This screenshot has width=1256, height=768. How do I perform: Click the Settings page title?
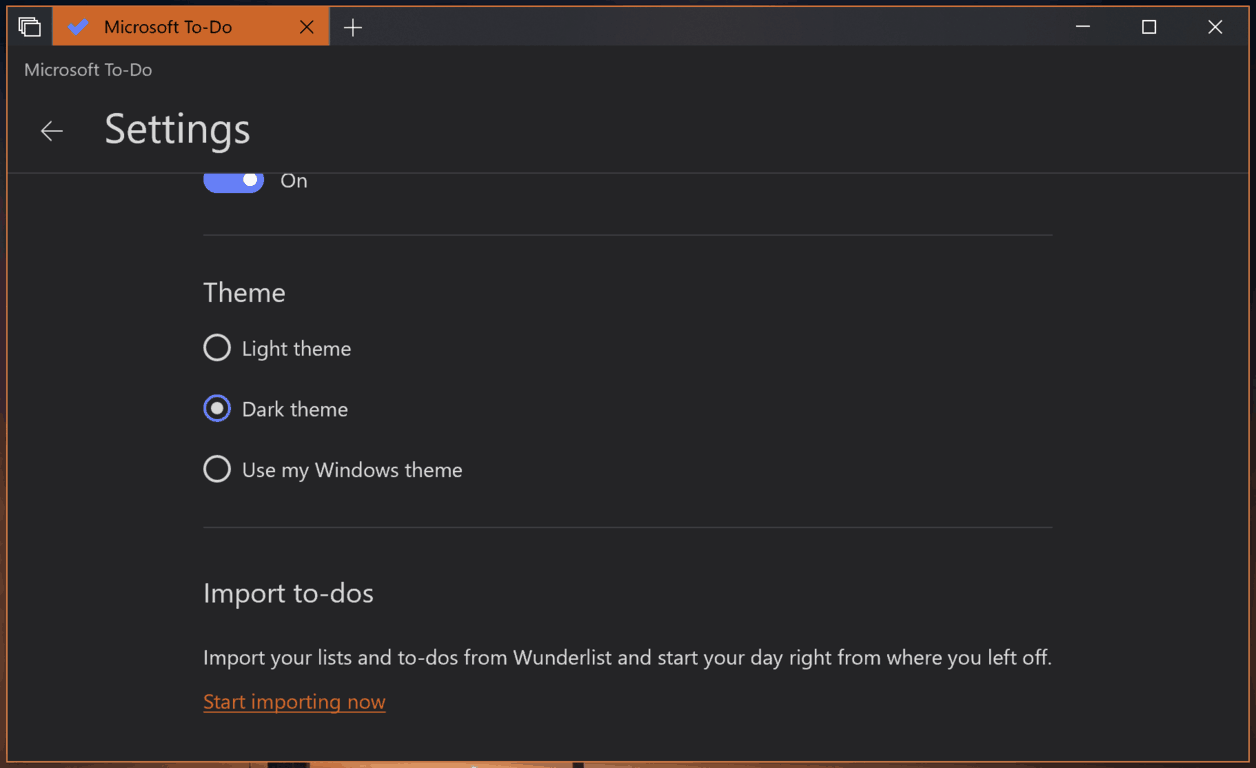(177, 129)
